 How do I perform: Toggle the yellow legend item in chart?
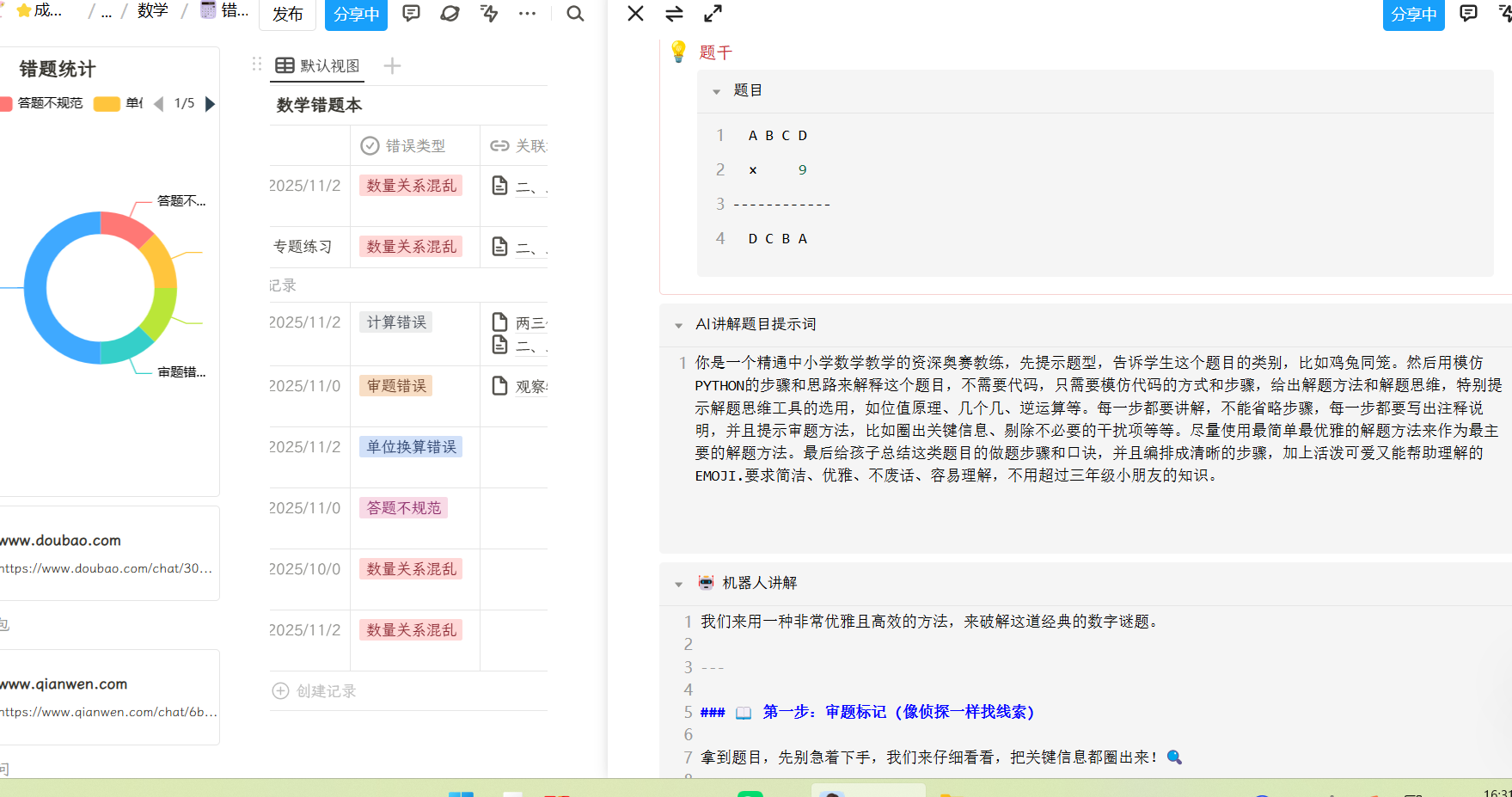116,103
